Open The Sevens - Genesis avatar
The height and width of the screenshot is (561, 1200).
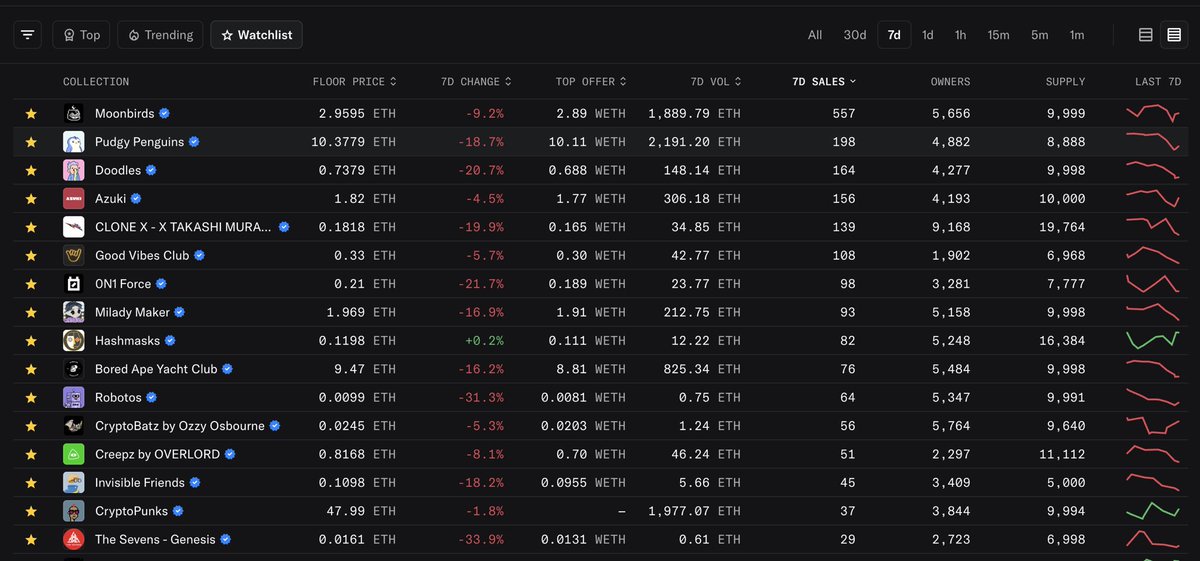coord(73,539)
